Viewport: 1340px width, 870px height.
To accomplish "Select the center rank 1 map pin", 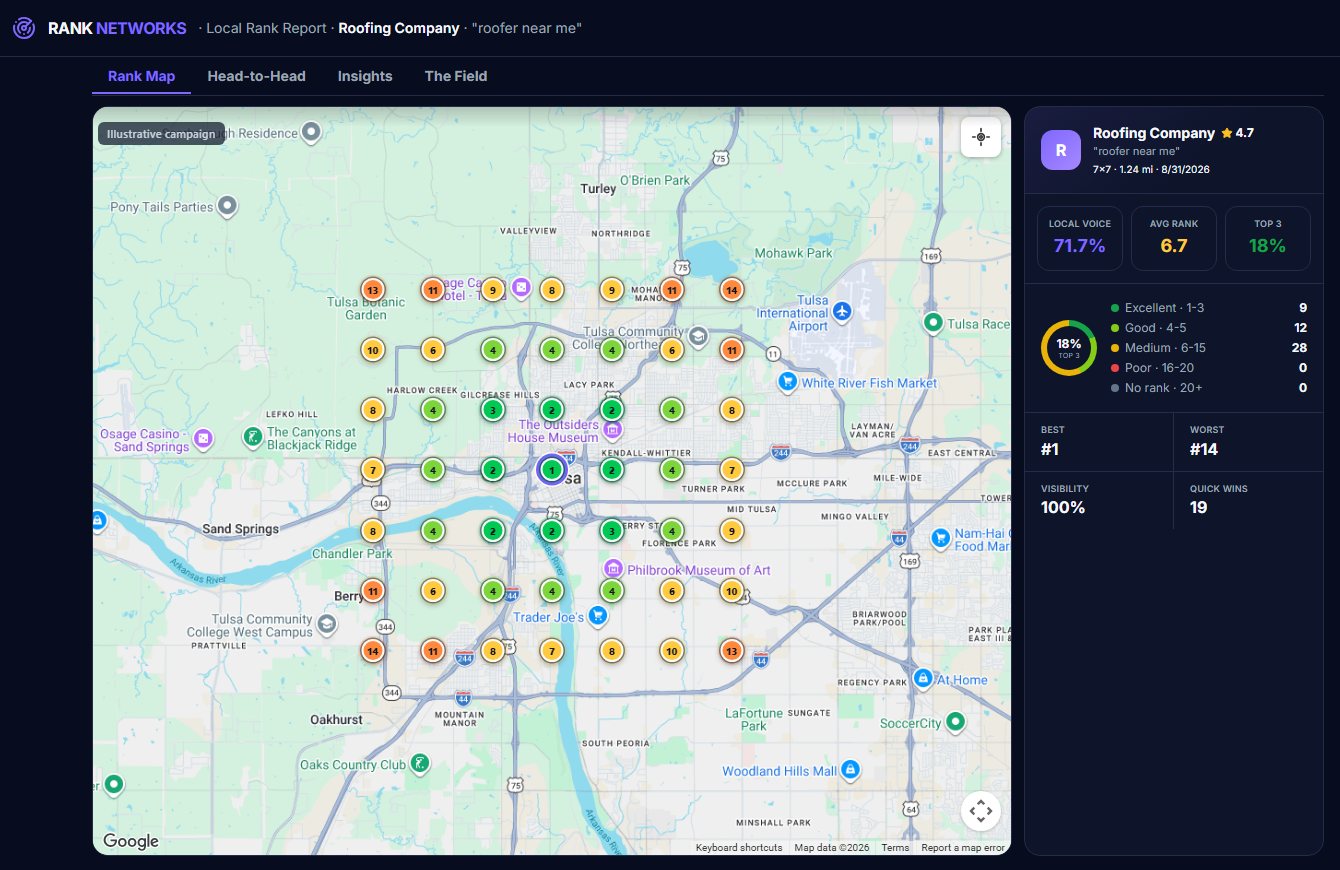I will click(551, 469).
